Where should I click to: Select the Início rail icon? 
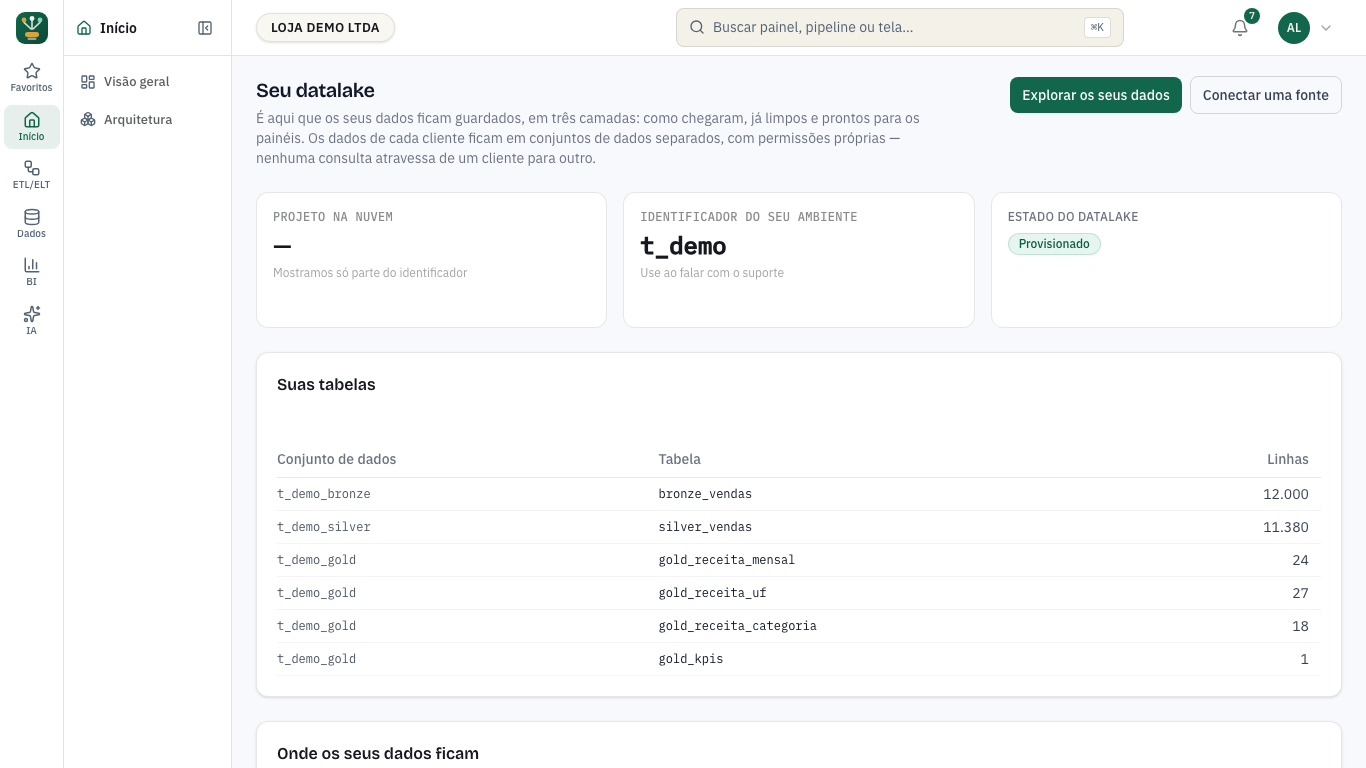(32, 126)
